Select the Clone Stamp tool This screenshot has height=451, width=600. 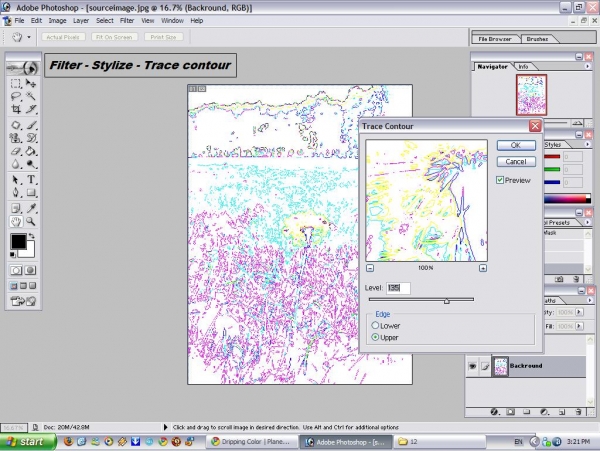pos(16,138)
